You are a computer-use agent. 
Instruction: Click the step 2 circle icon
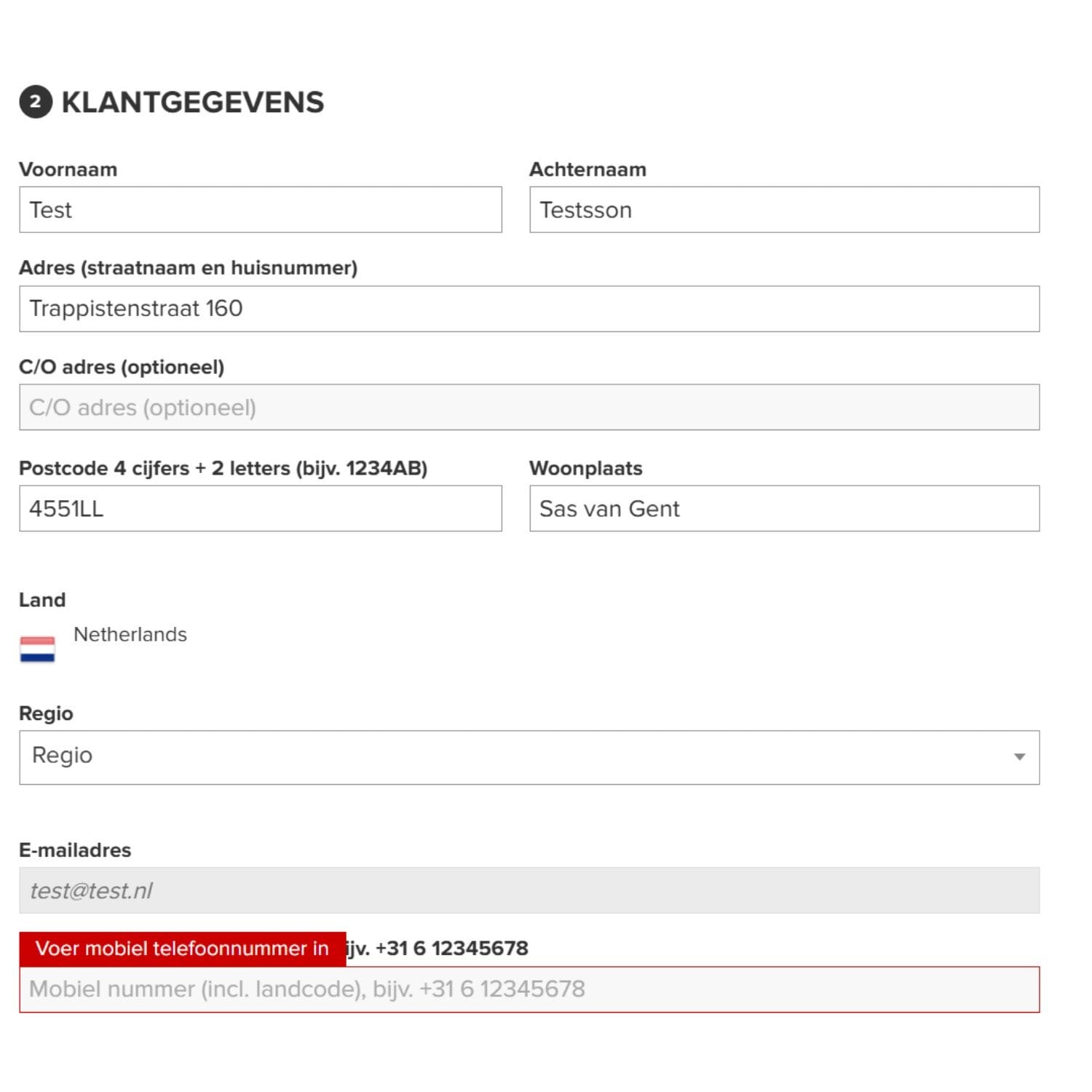coord(36,102)
